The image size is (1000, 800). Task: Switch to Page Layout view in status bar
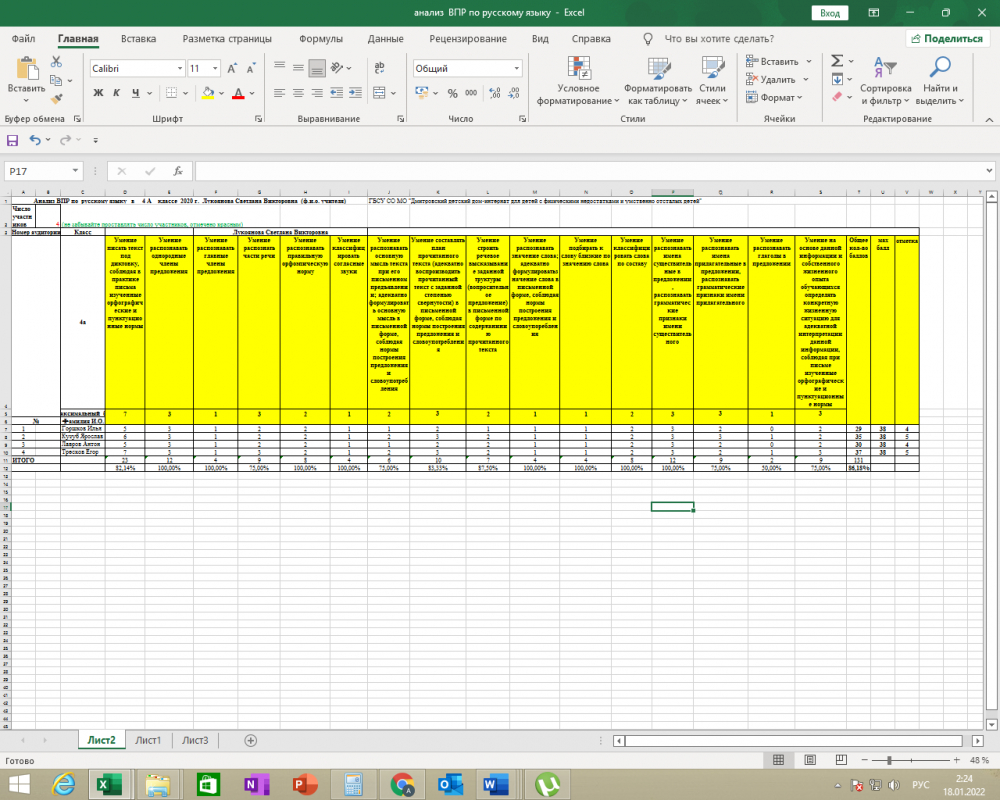point(810,760)
